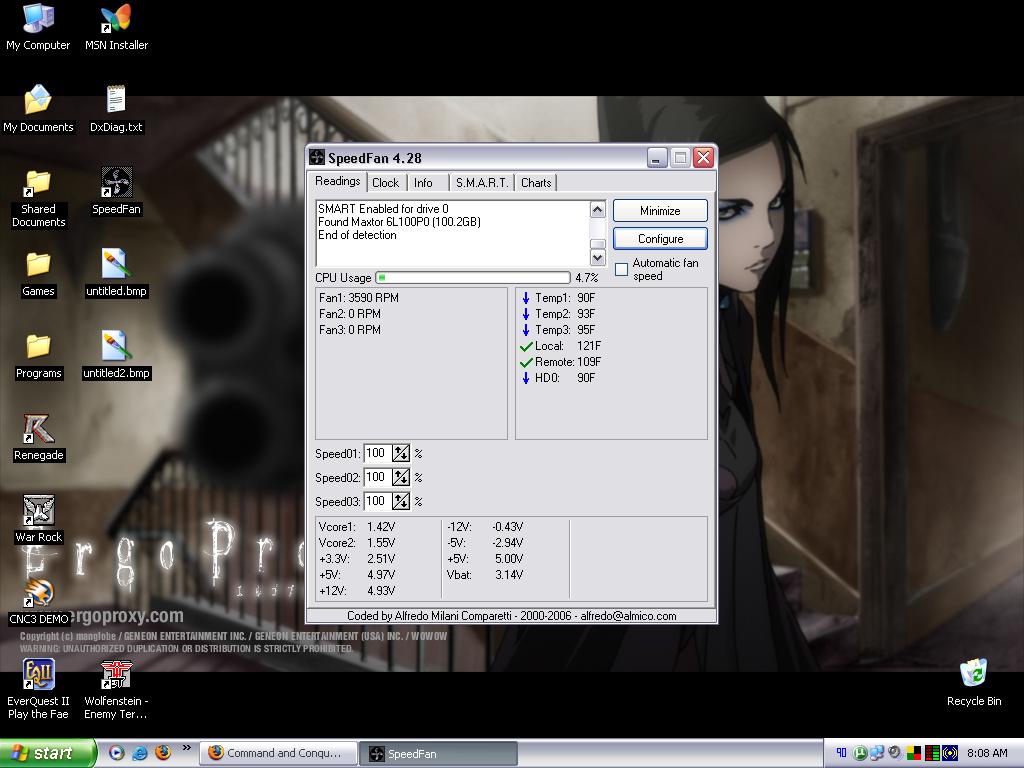Screen dimensions: 1024x768
Task: Open the DxDiag.txt file icon
Action: tap(116, 102)
